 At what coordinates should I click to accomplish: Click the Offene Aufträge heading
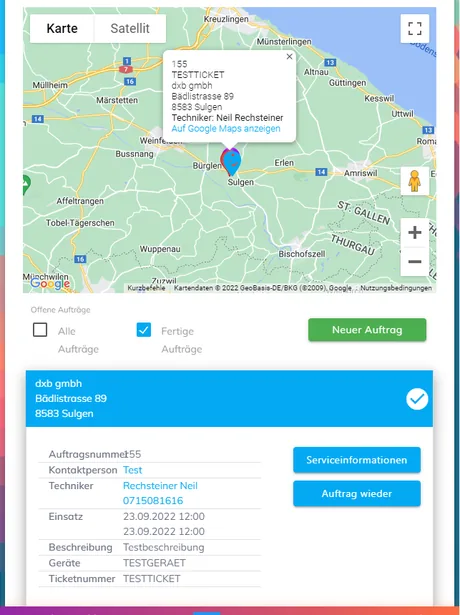[x=60, y=310]
